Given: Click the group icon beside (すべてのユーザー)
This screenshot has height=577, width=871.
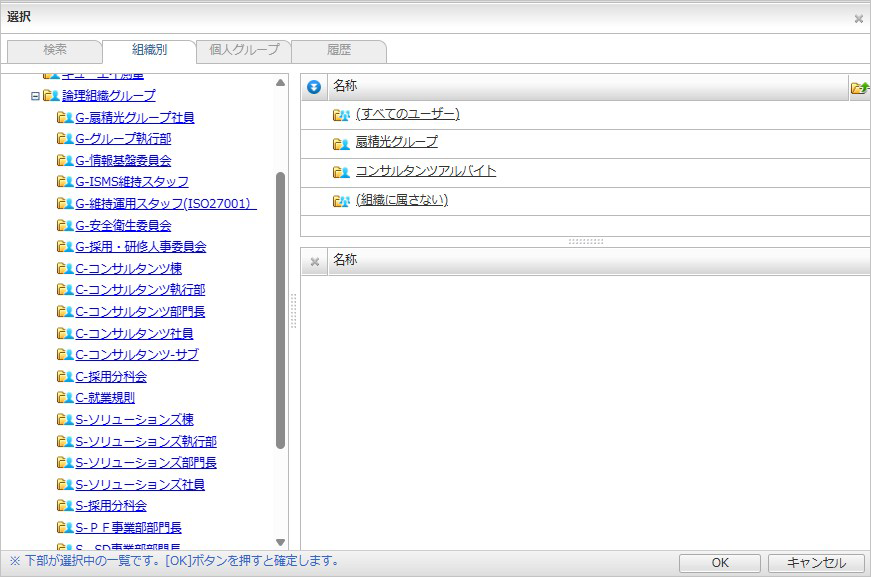Looking at the screenshot, I should click(341, 115).
